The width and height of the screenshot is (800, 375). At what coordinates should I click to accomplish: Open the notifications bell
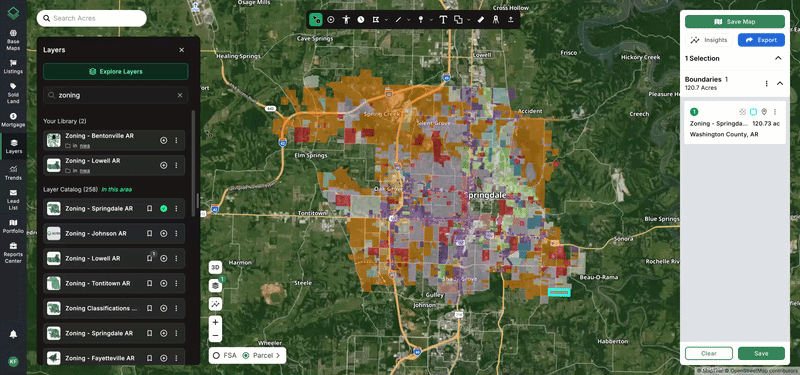(13, 334)
